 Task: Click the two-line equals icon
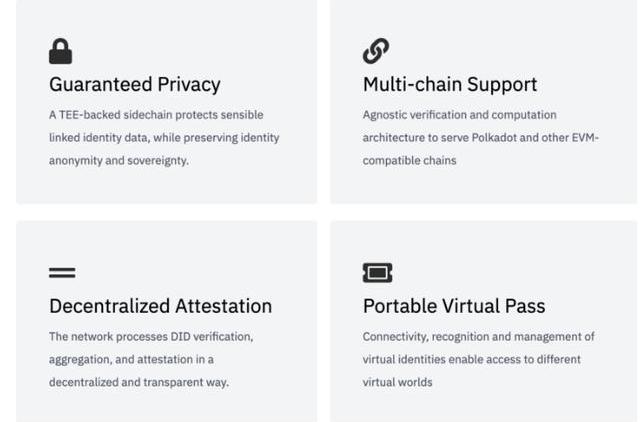(62, 273)
